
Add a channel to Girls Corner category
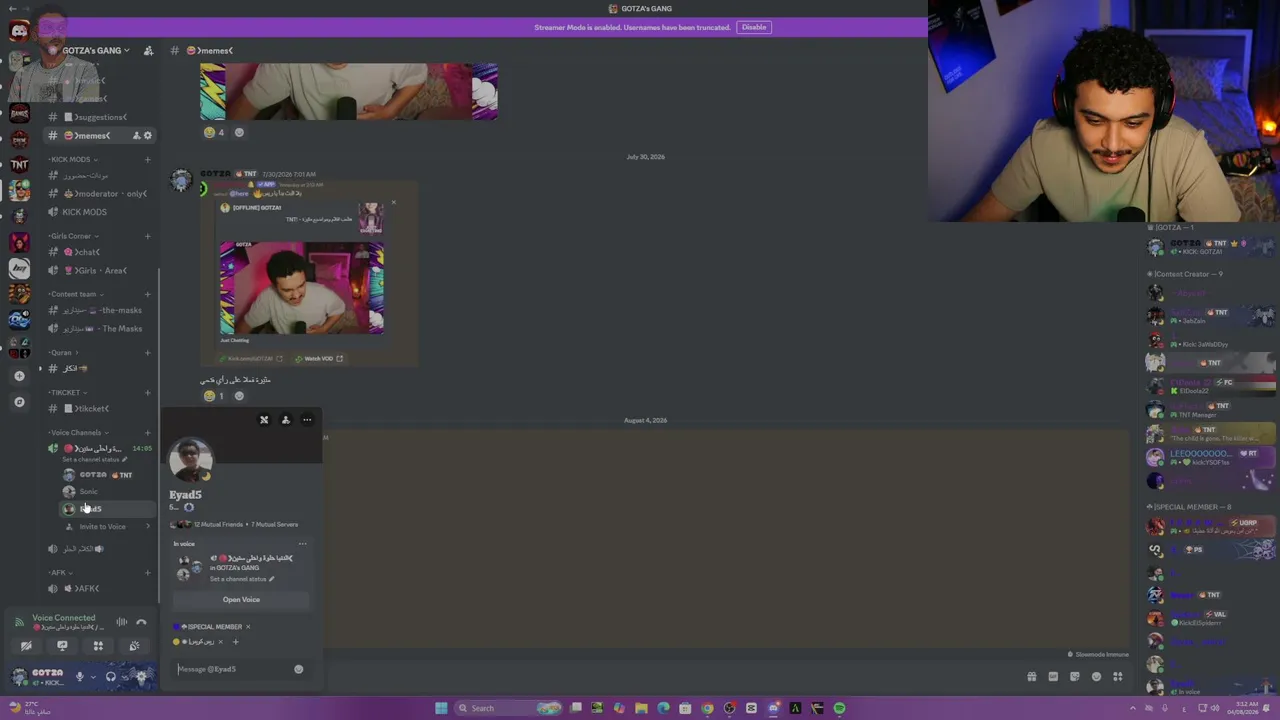click(147, 236)
